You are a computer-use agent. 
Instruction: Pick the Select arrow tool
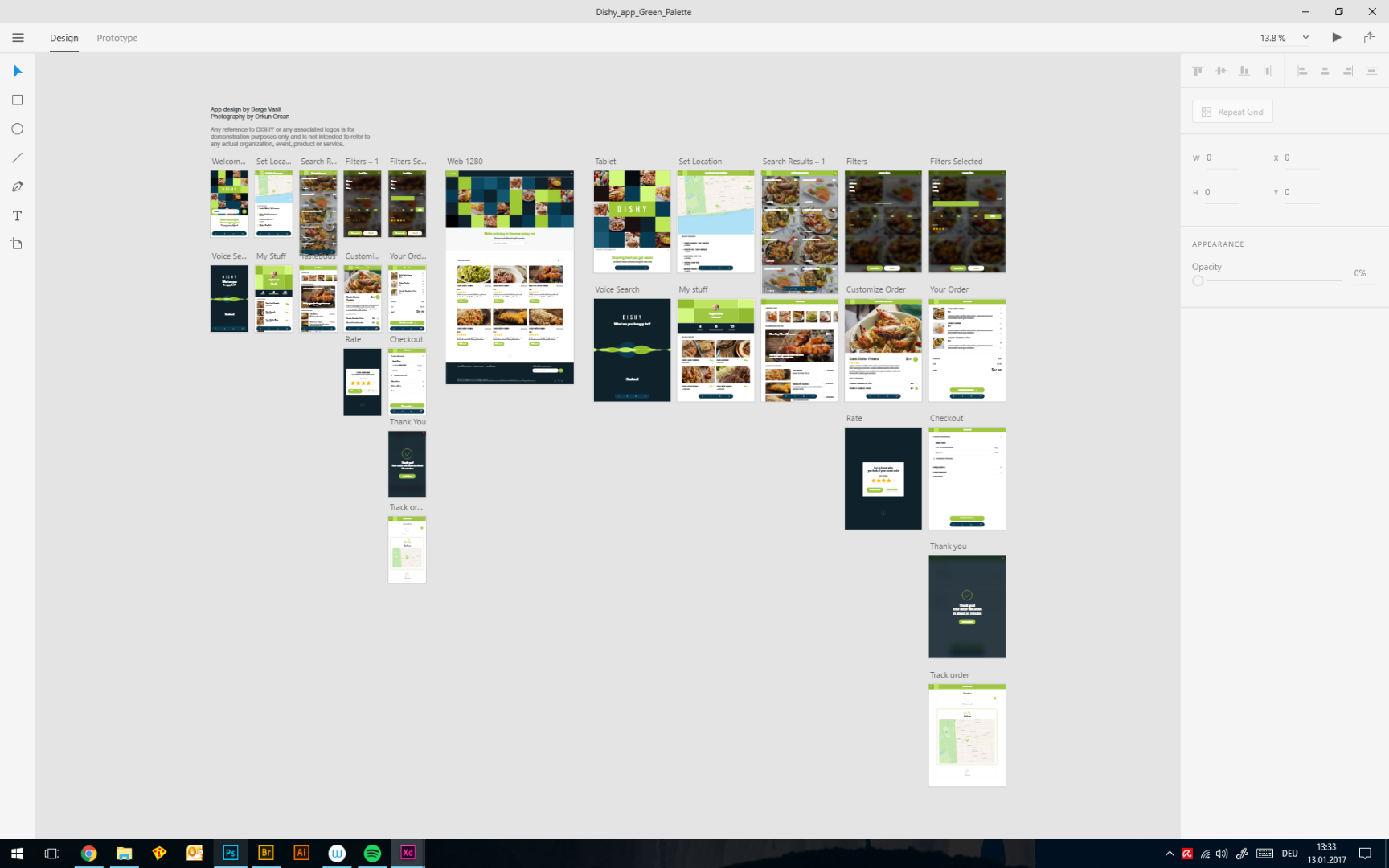pos(18,72)
